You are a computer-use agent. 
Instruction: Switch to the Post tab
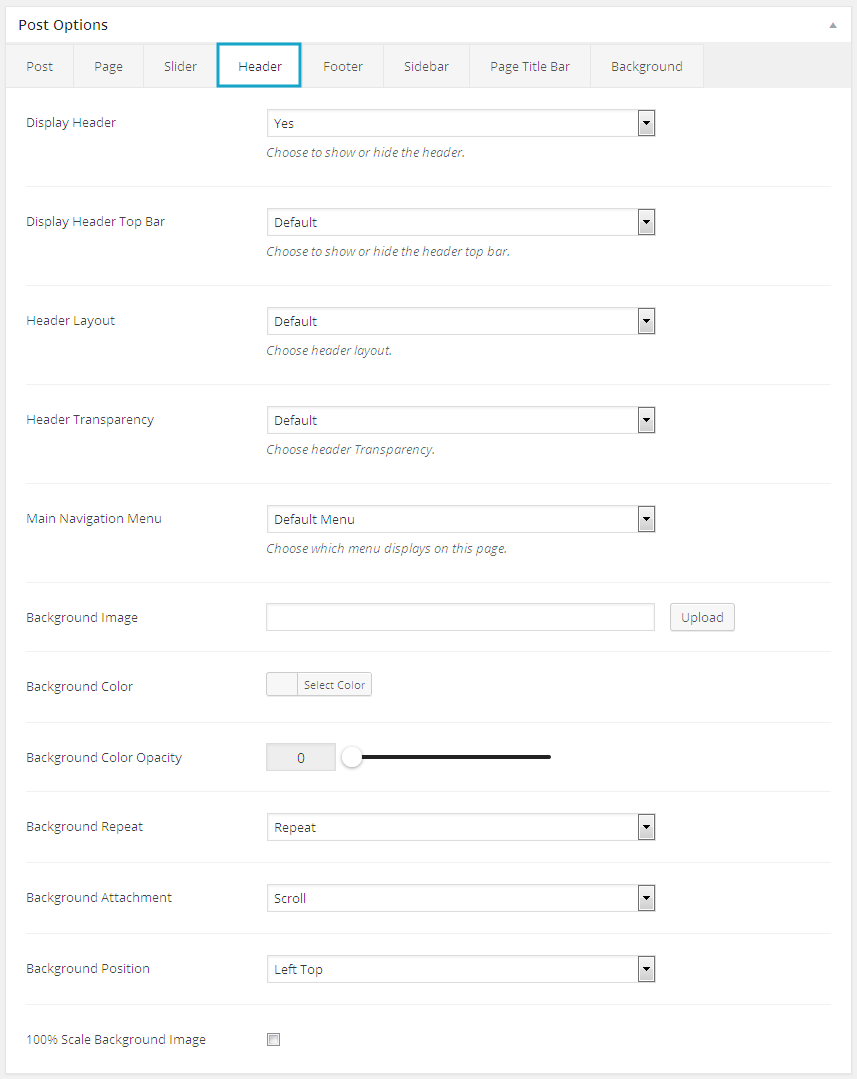click(40, 67)
